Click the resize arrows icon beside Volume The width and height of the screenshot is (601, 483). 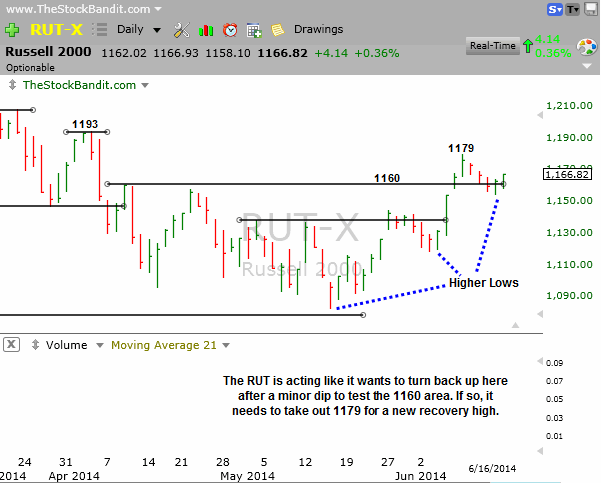click(35, 344)
